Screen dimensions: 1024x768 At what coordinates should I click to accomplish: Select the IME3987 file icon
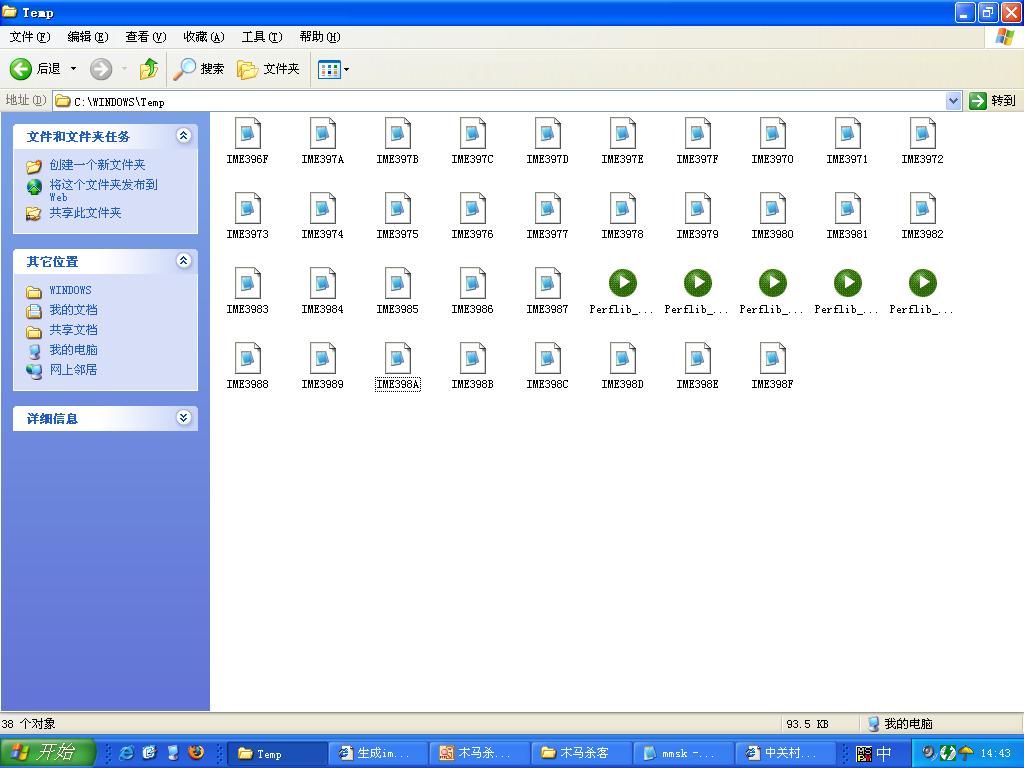(x=547, y=283)
